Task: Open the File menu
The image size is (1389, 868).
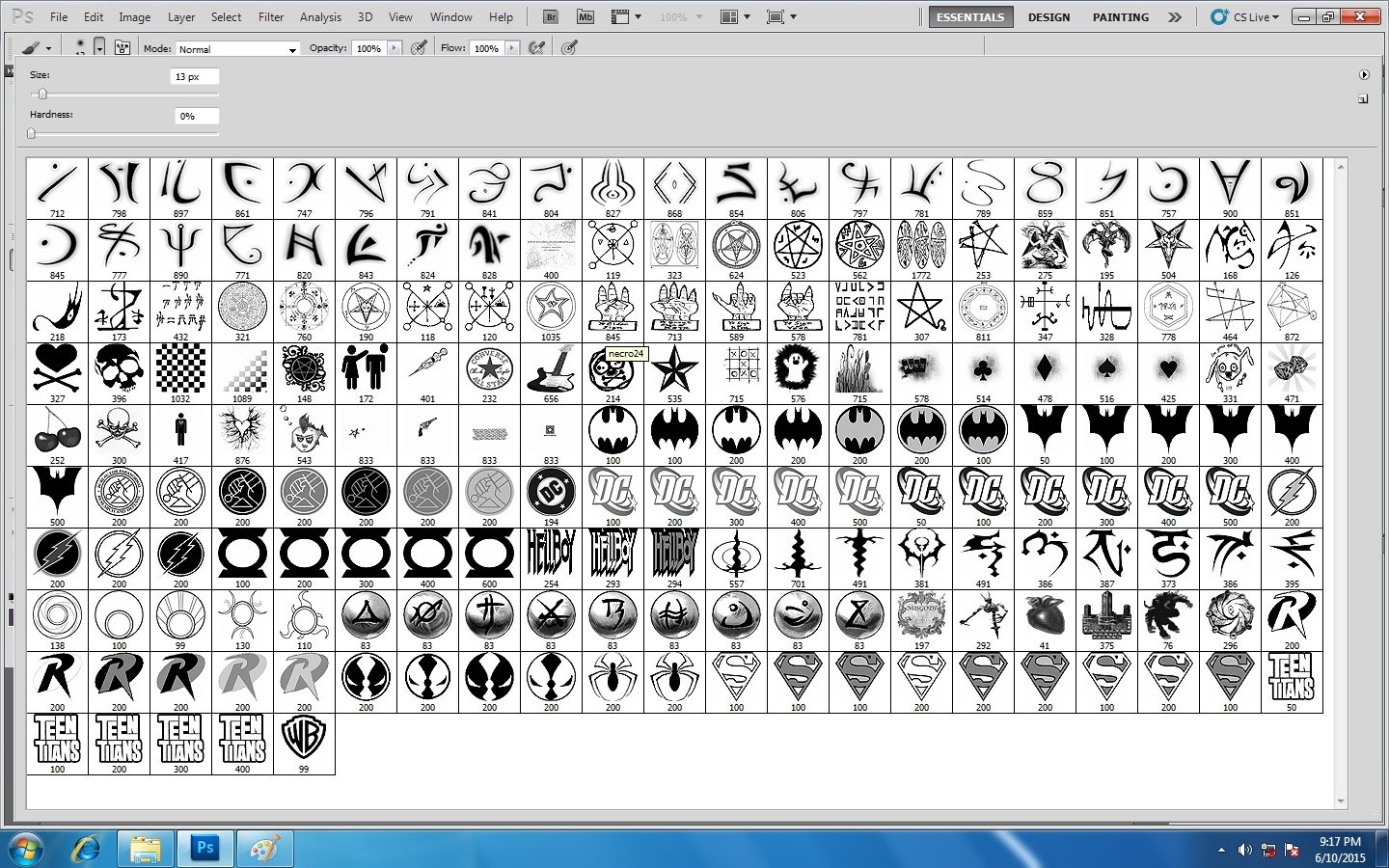Action: pyautogui.click(x=59, y=16)
